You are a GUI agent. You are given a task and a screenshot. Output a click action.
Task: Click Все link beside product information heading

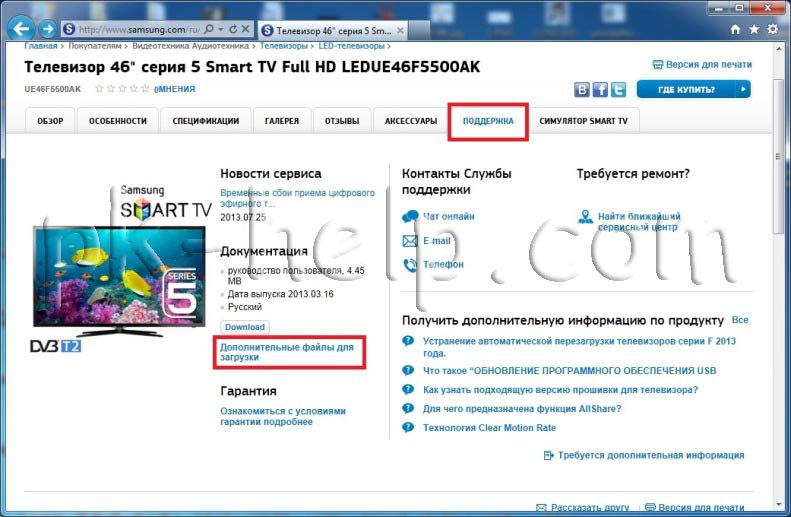(740, 320)
